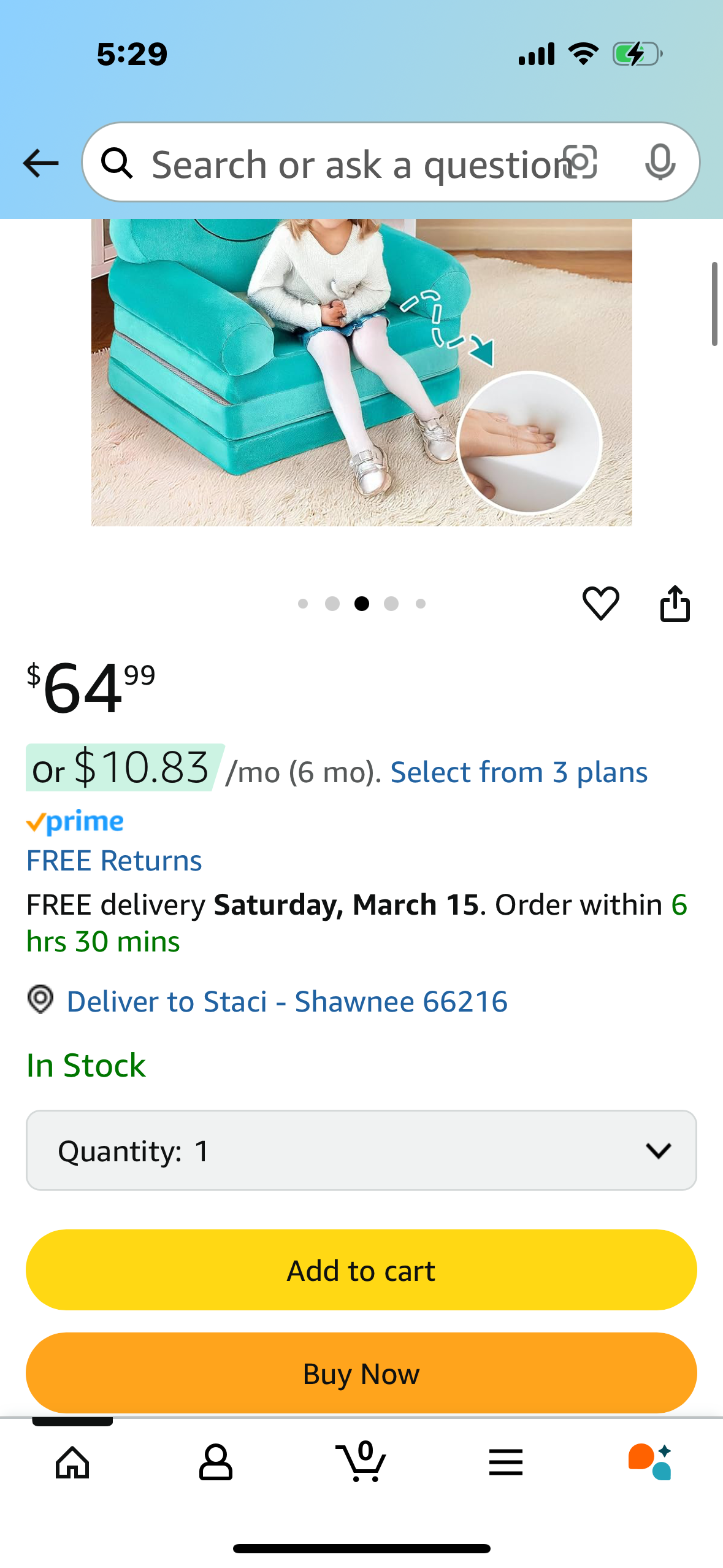Viewport: 723px width, 1568px height.
Task: Open the Rufus AI assistant icon
Action: [650, 1462]
